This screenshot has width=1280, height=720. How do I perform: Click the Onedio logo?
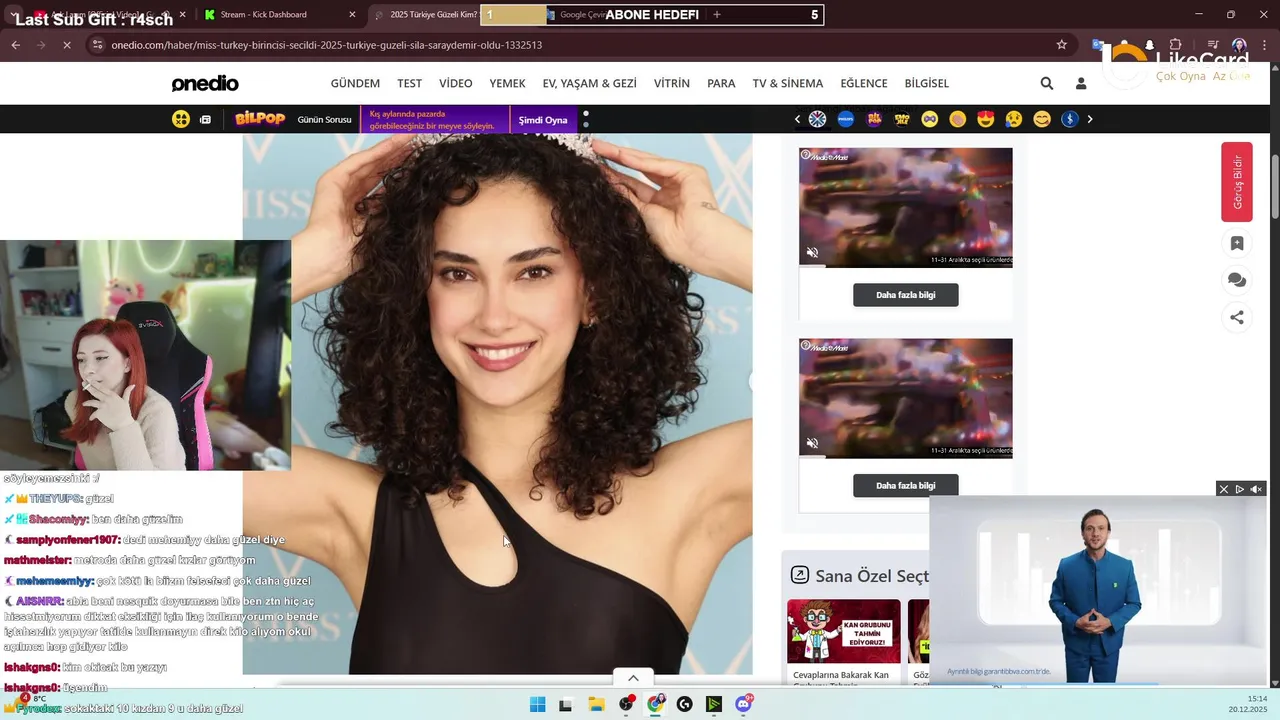[x=205, y=83]
